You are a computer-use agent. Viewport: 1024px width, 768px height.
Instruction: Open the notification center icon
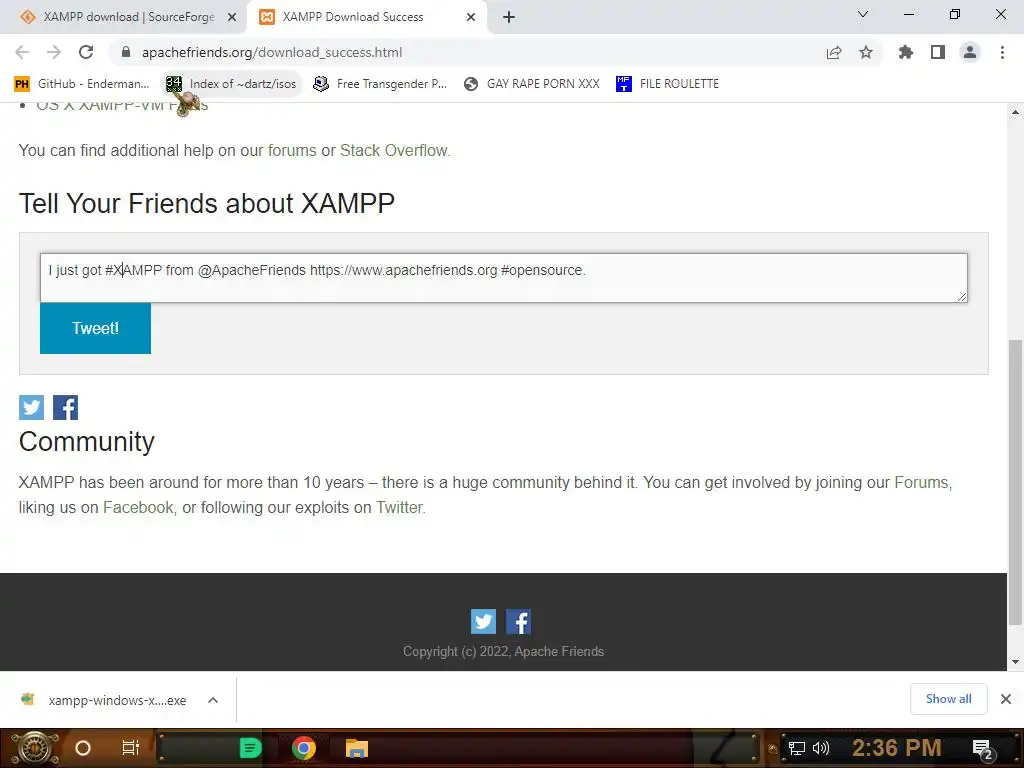984,749
